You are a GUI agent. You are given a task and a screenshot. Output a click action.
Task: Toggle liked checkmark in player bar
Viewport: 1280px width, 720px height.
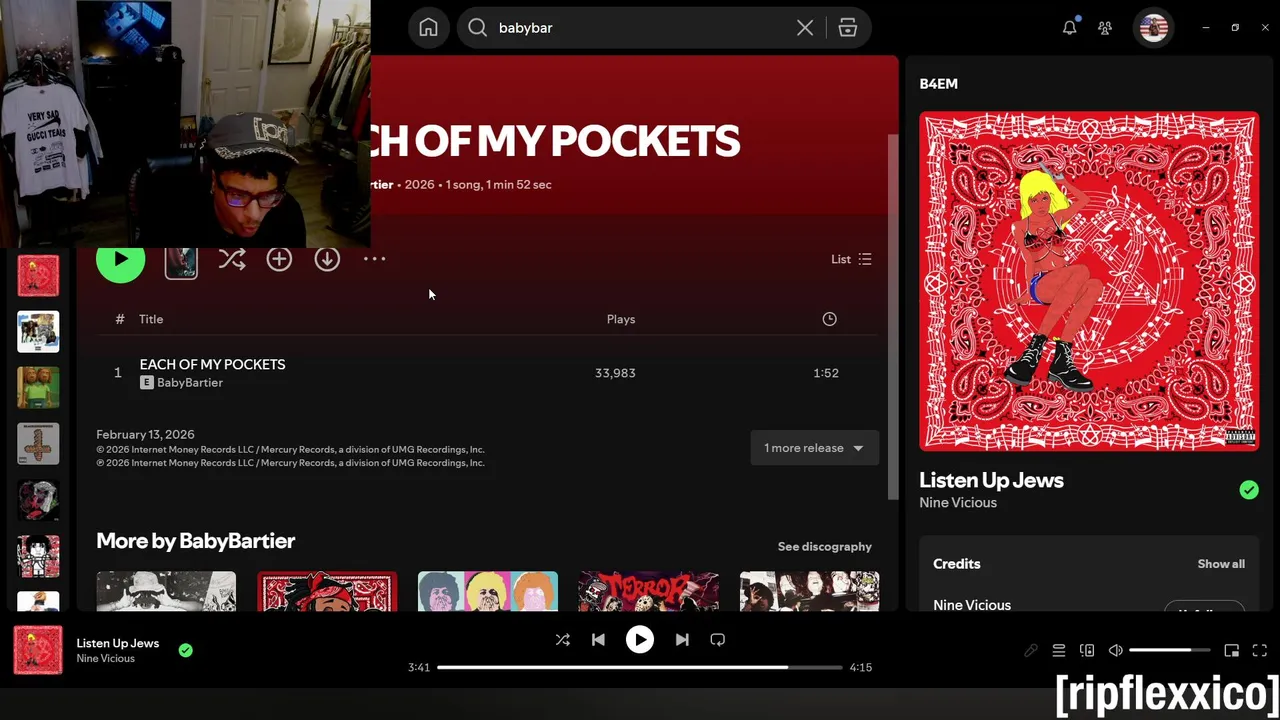[x=185, y=650]
